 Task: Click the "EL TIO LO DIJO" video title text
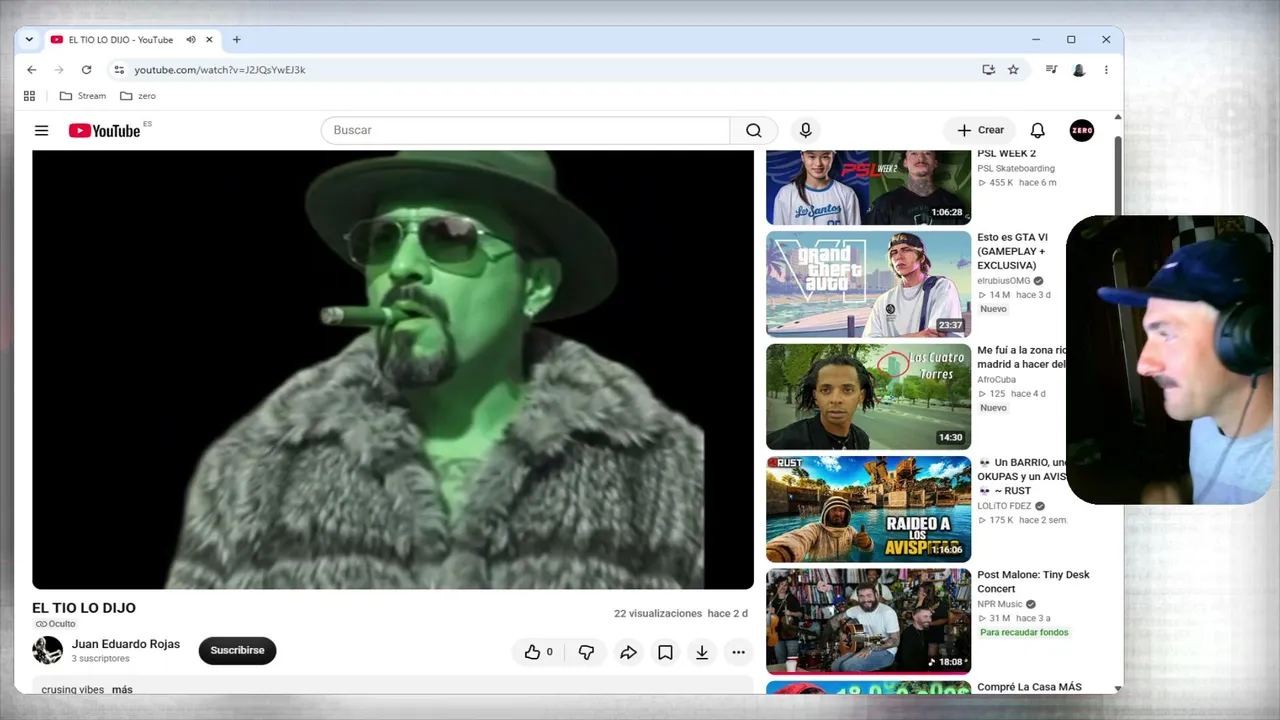point(84,608)
